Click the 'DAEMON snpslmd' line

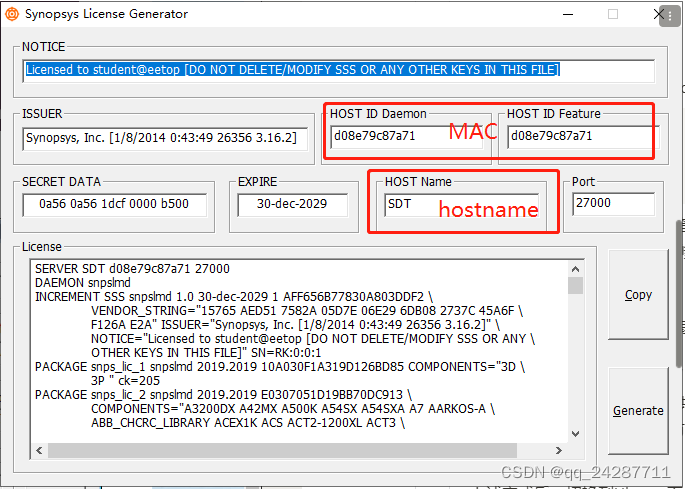coord(83,283)
